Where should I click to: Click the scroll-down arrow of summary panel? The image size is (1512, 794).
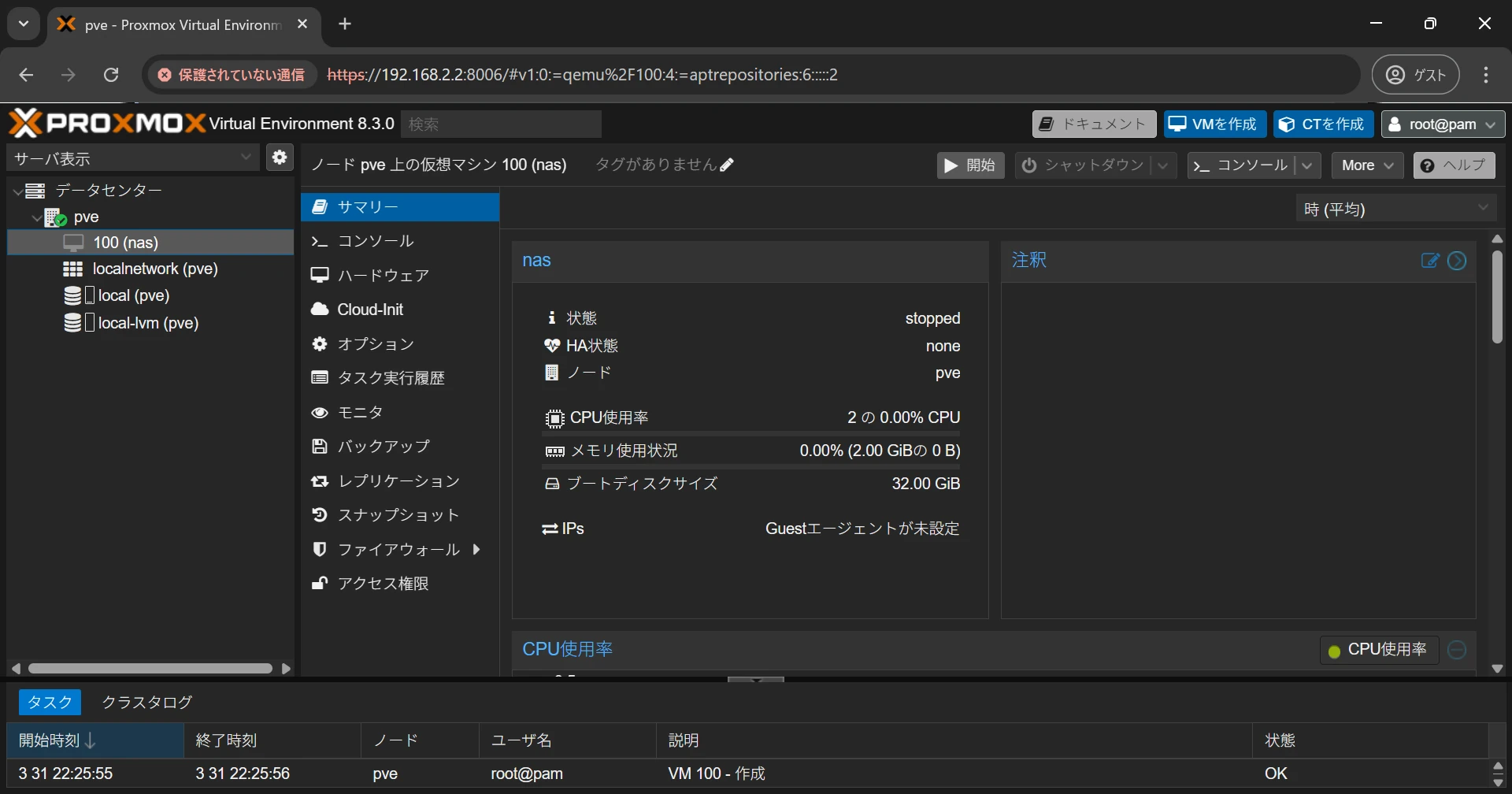[x=1498, y=668]
